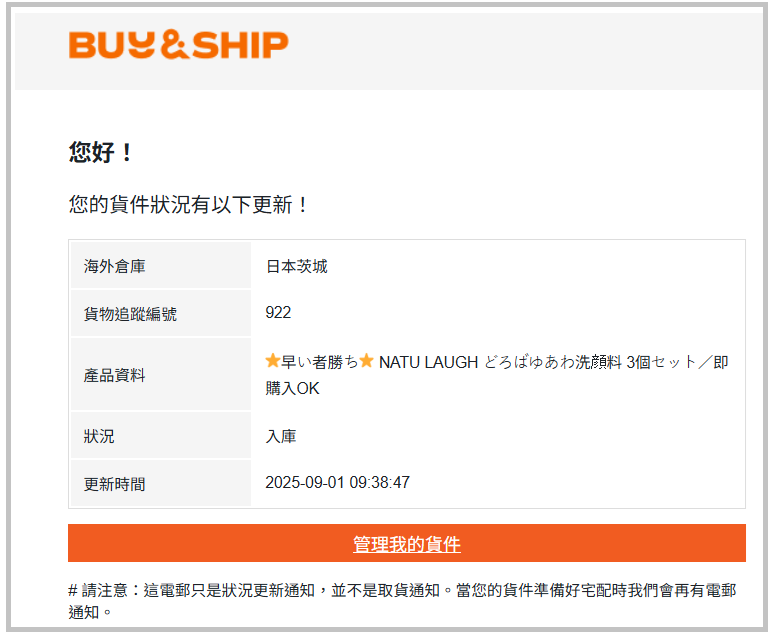Select the 產品資料 row label
Image resolution: width=773 pixels, height=638 pixels.
(115, 375)
